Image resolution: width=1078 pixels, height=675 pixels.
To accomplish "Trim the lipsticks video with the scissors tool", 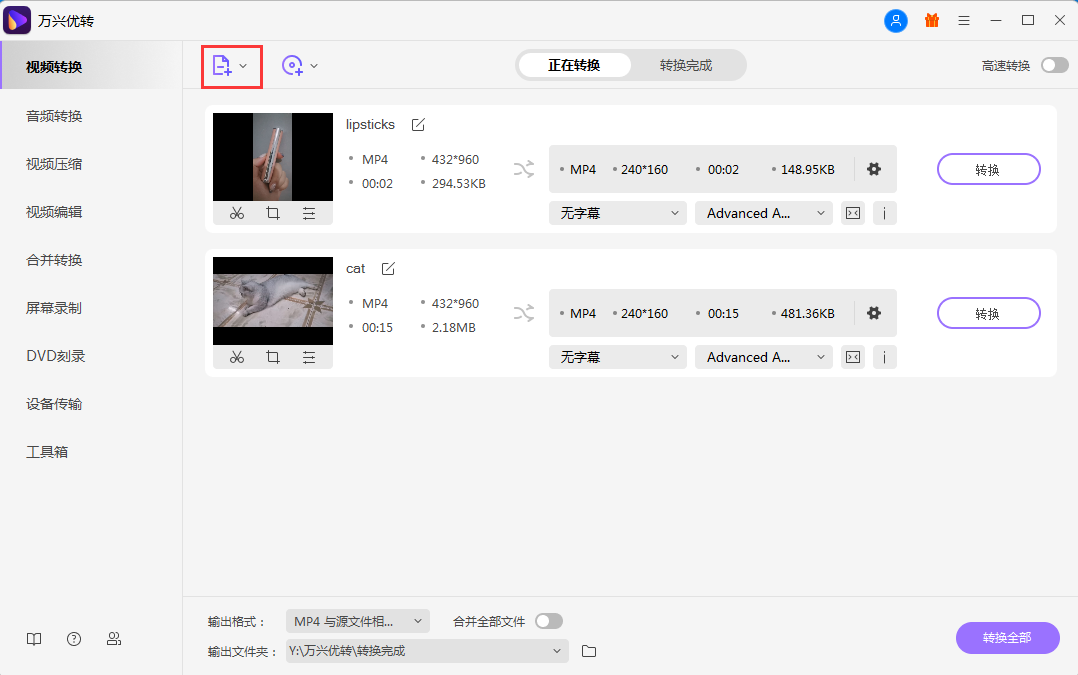I will tap(237, 213).
